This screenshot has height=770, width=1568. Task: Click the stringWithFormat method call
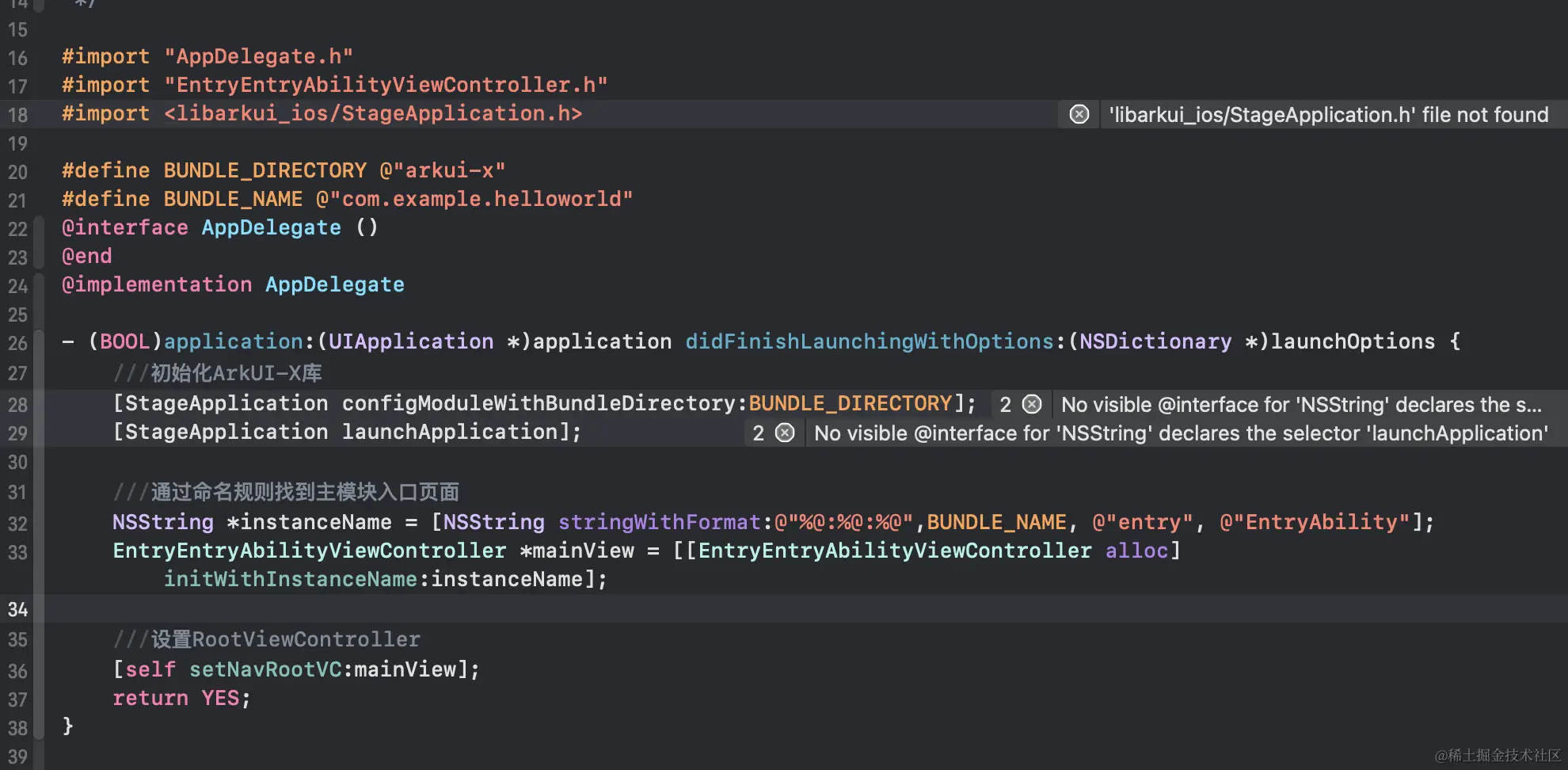point(659,522)
